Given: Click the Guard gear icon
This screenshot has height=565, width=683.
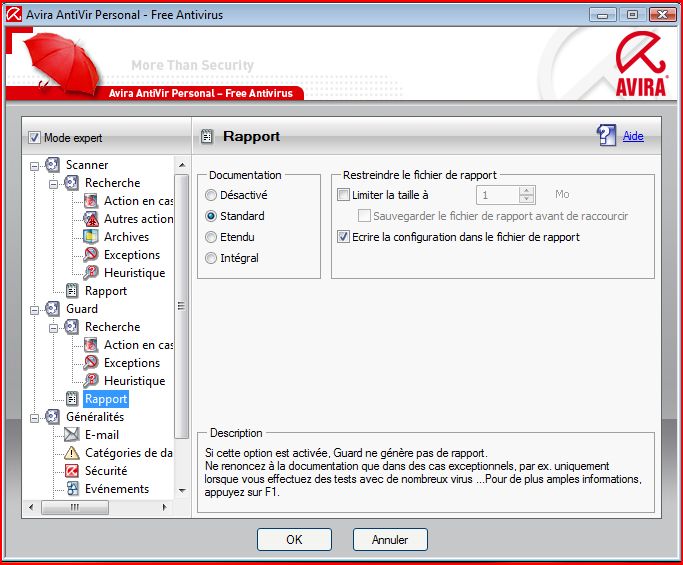Looking at the screenshot, I should tap(52, 308).
